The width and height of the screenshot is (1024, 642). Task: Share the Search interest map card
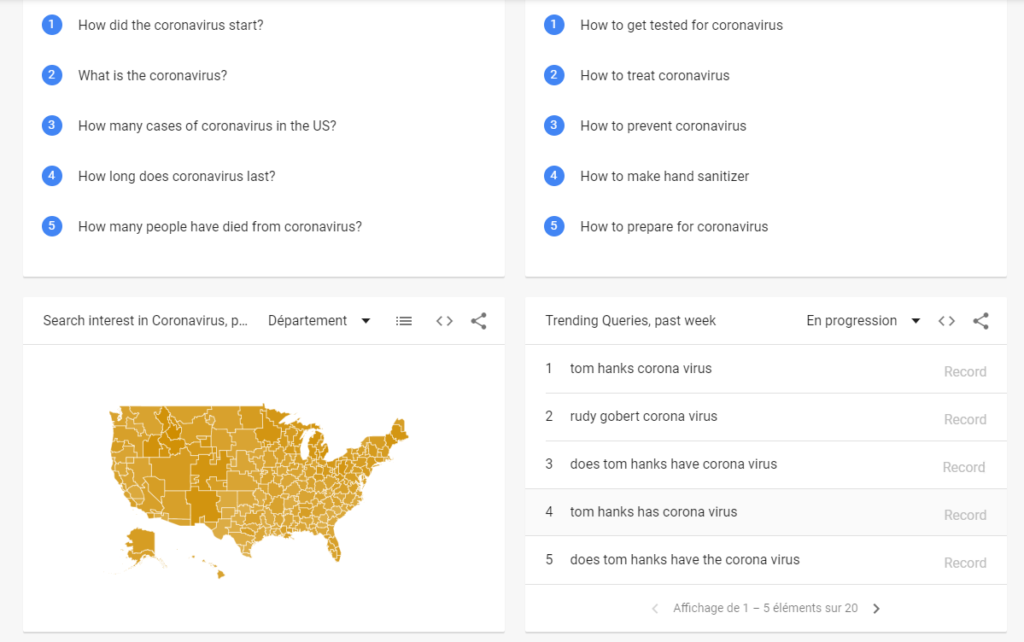pos(479,321)
